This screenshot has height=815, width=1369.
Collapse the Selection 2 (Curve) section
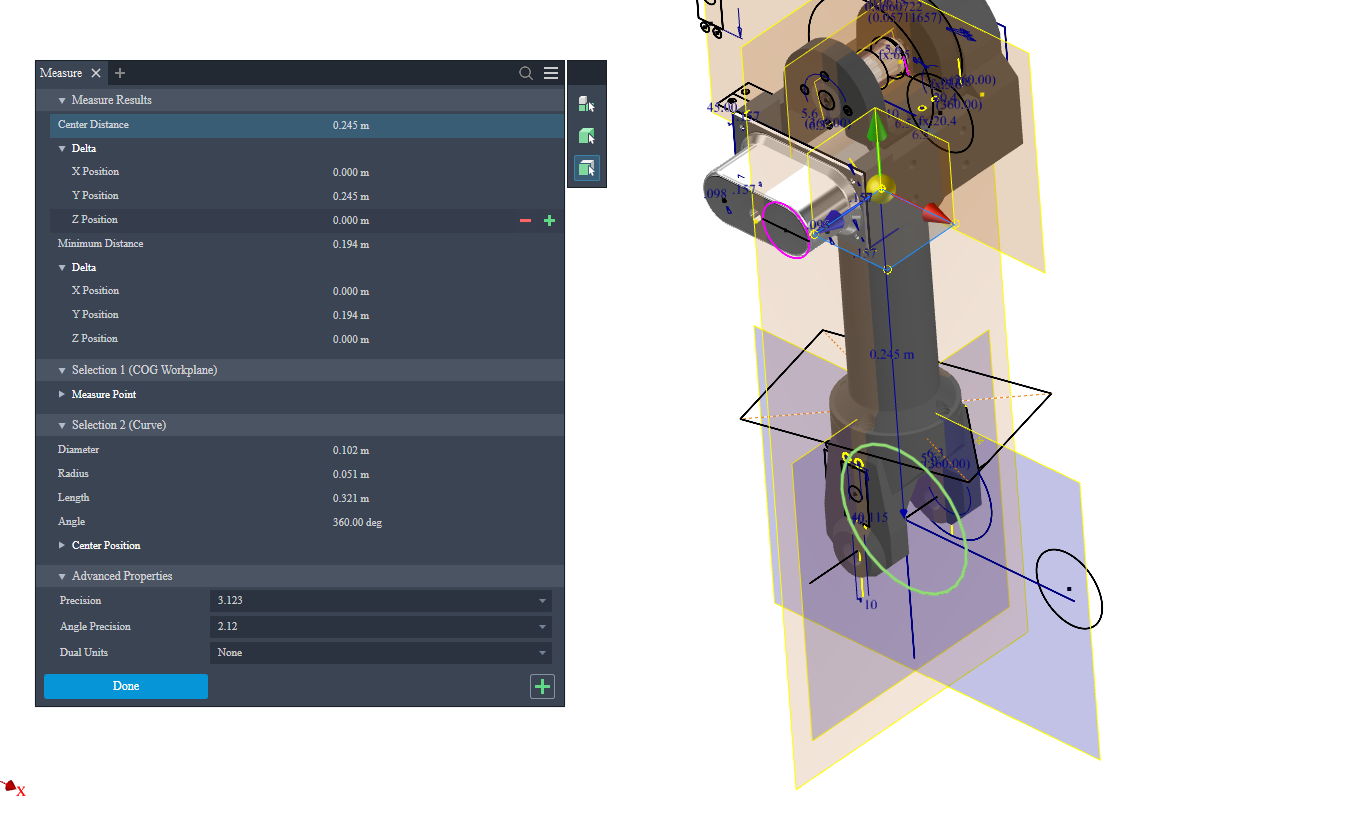(x=62, y=425)
